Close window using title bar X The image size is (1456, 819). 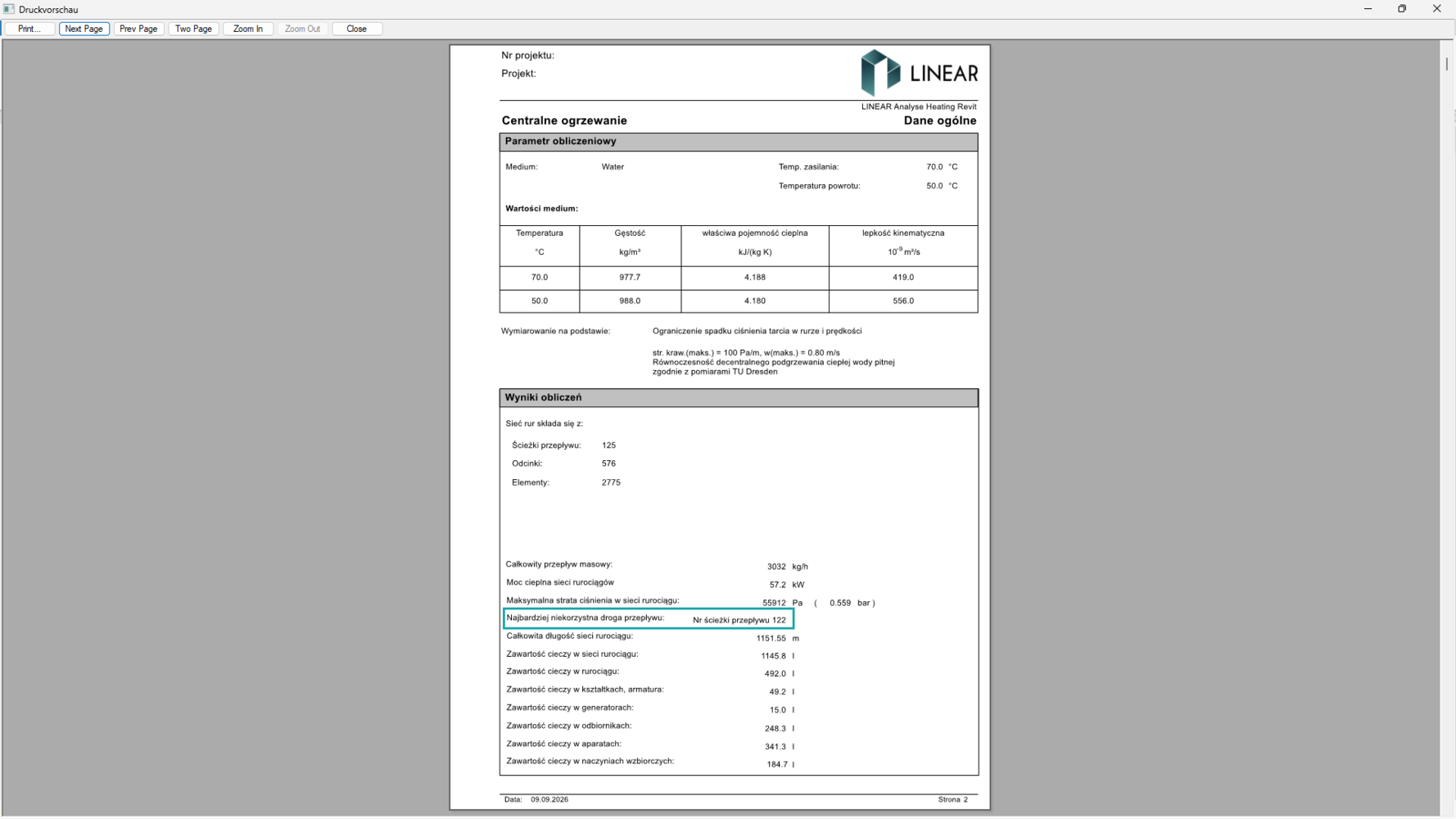(x=1436, y=9)
